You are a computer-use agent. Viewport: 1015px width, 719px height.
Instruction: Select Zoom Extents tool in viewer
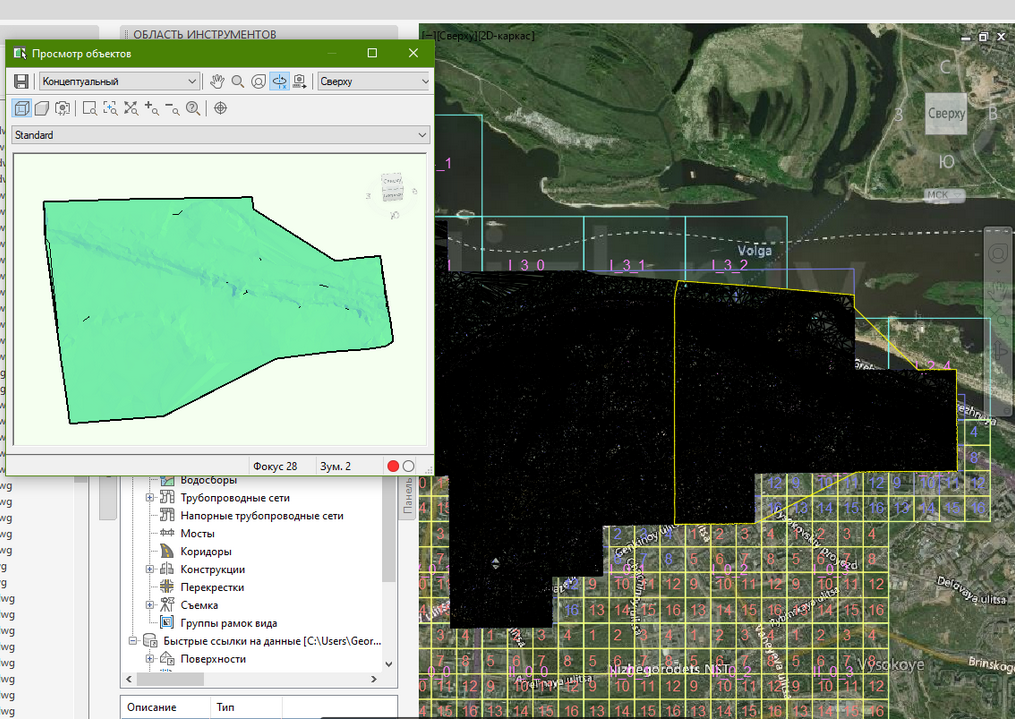[131, 108]
